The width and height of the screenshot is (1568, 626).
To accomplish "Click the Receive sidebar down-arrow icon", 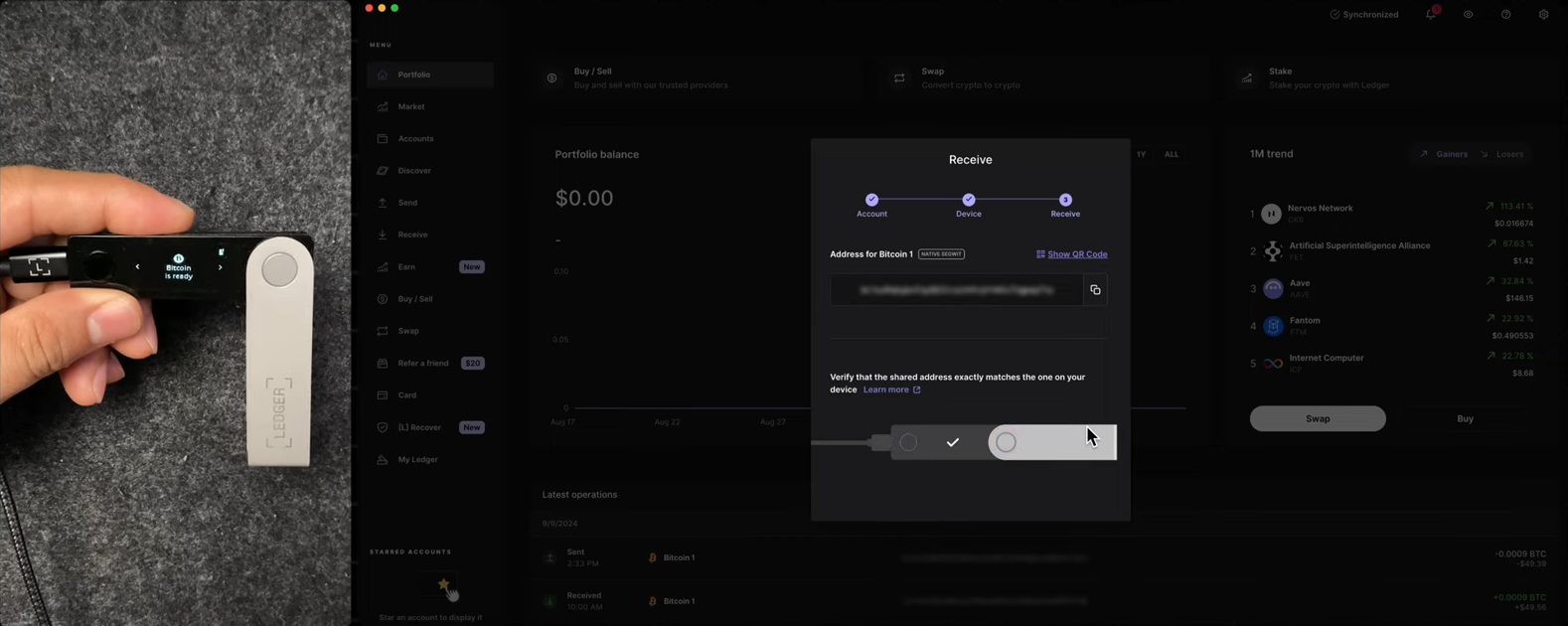I will point(383,235).
